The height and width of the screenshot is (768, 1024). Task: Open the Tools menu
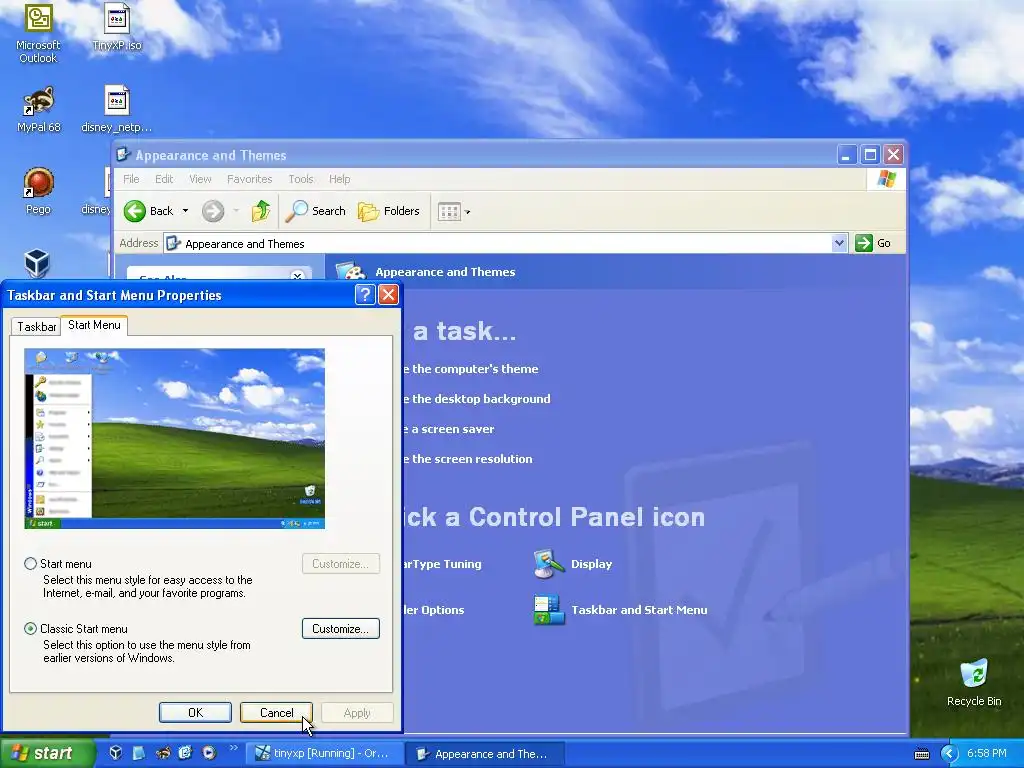point(300,179)
